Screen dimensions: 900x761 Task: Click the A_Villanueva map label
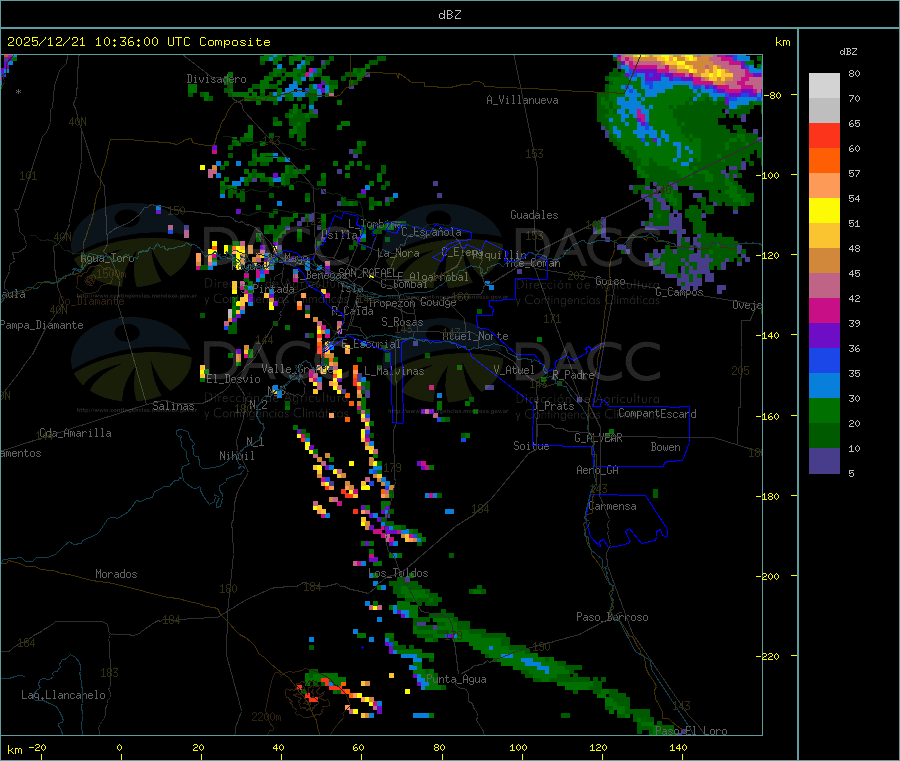[x=522, y=100]
